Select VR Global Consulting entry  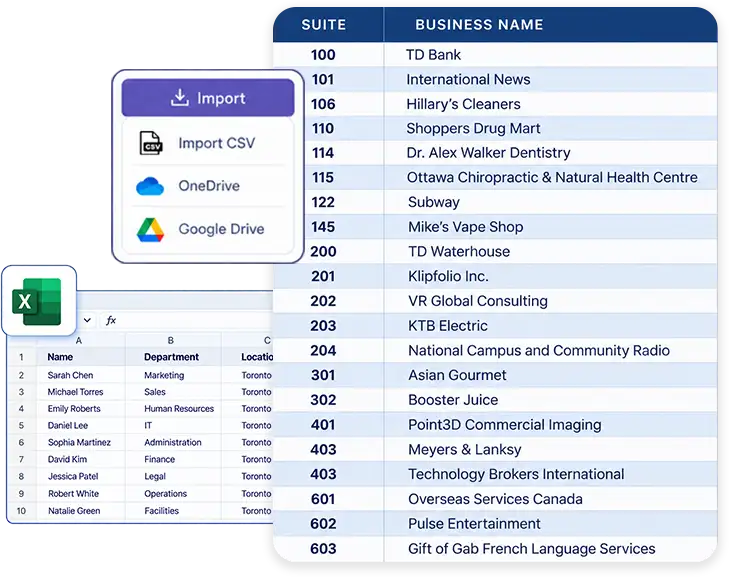tap(477, 301)
